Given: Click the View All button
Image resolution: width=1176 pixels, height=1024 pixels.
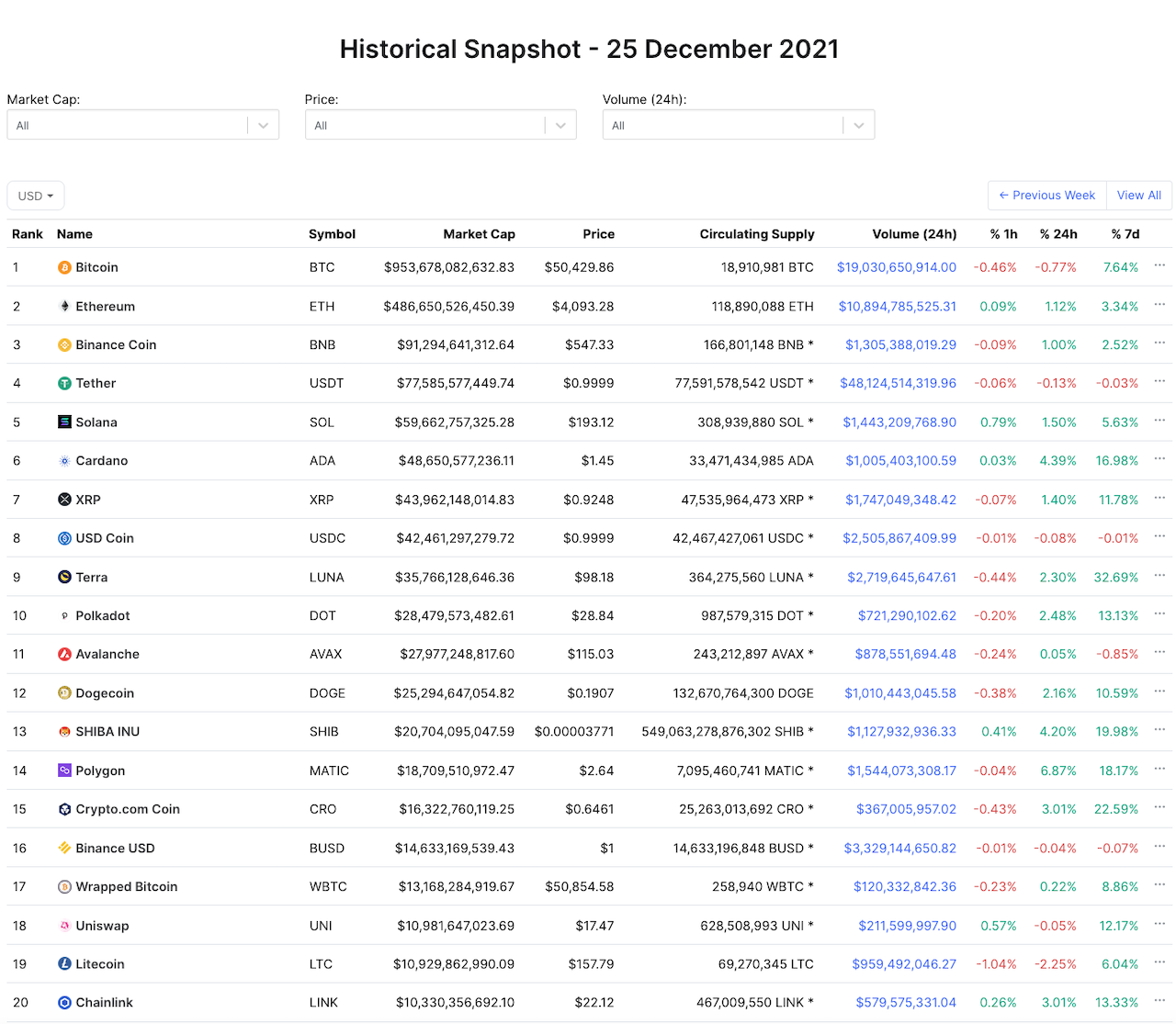Looking at the screenshot, I should (1139, 196).
